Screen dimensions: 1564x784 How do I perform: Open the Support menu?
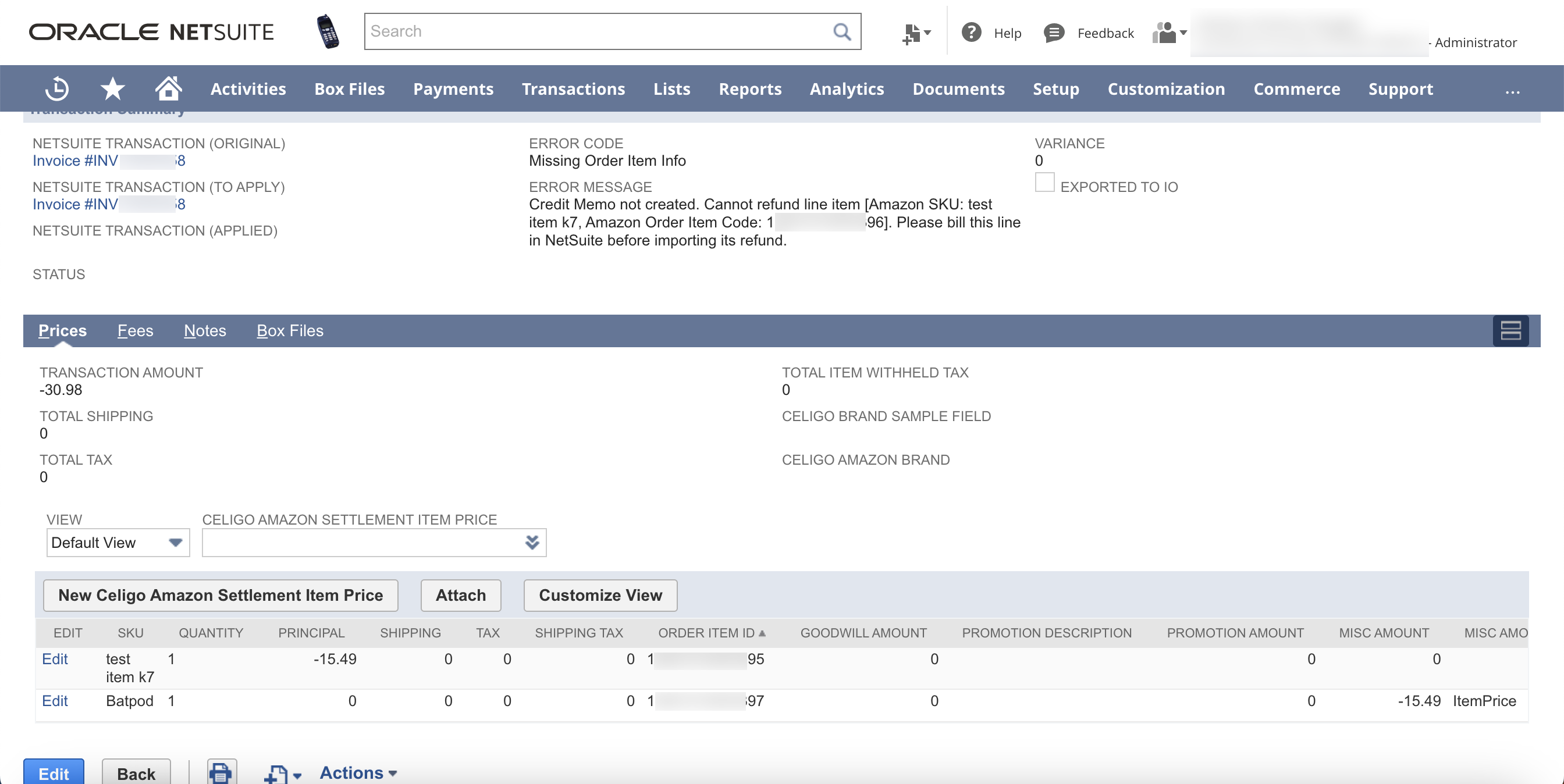[x=1400, y=88]
